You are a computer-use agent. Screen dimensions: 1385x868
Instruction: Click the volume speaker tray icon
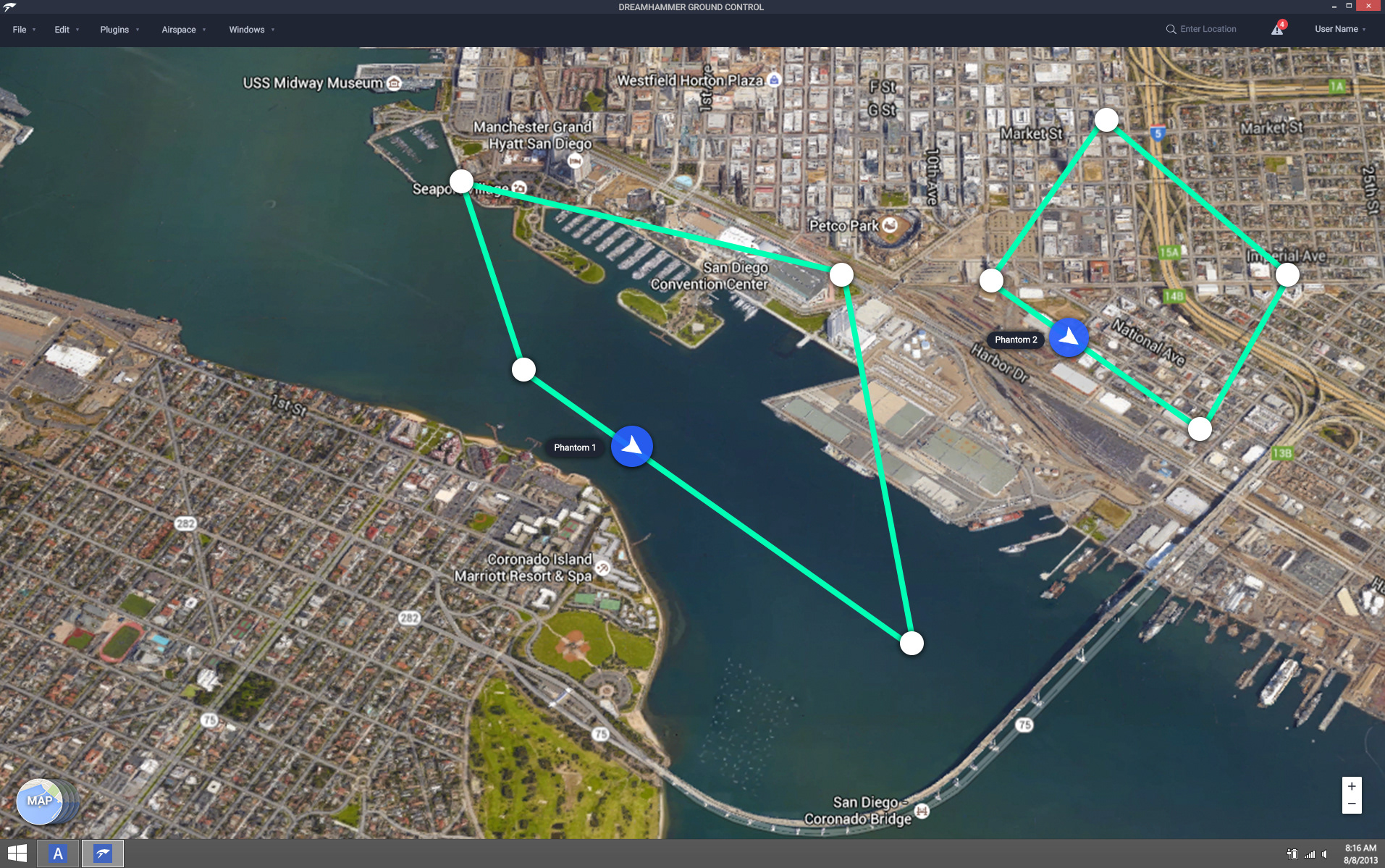[1325, 854]
